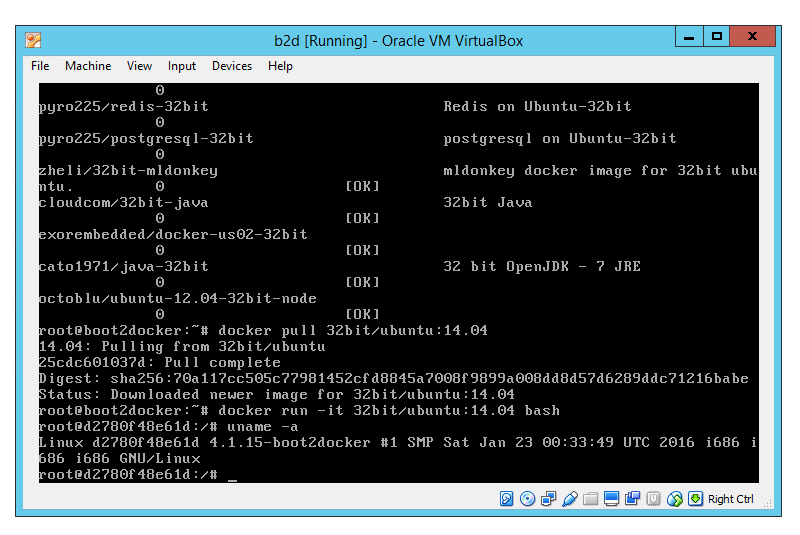The height and width of the screenshot is (535, 800).
Task: Open the Help menu
Action: tap(280, 66)
